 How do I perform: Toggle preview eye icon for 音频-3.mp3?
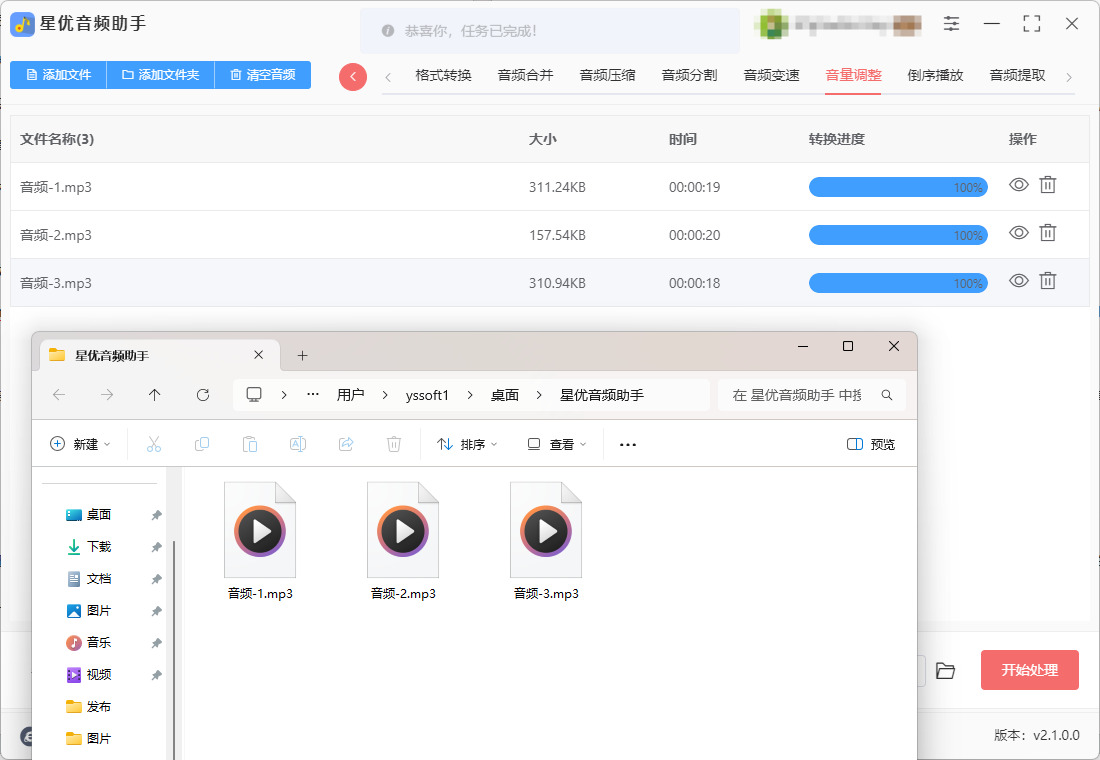click(1019, 281)
